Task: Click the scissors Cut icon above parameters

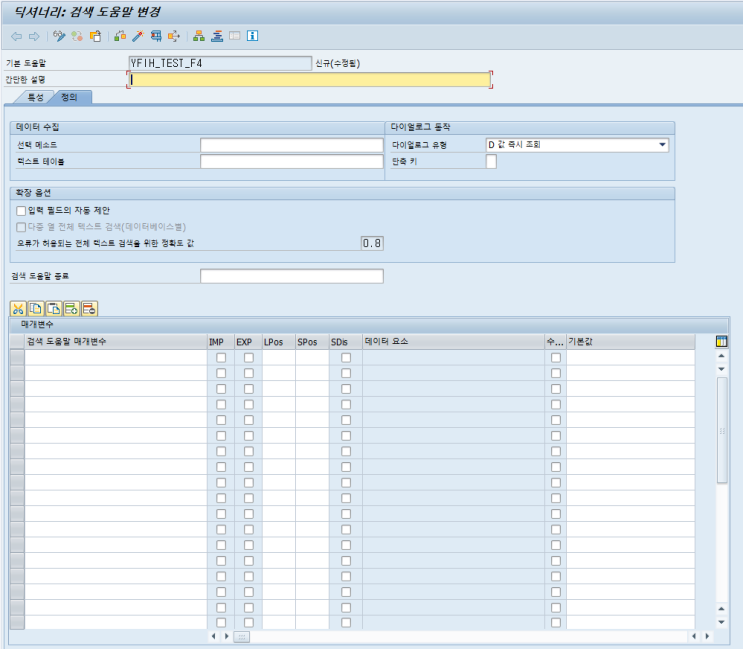Action: pyautogui.click(x=18, y=309)
